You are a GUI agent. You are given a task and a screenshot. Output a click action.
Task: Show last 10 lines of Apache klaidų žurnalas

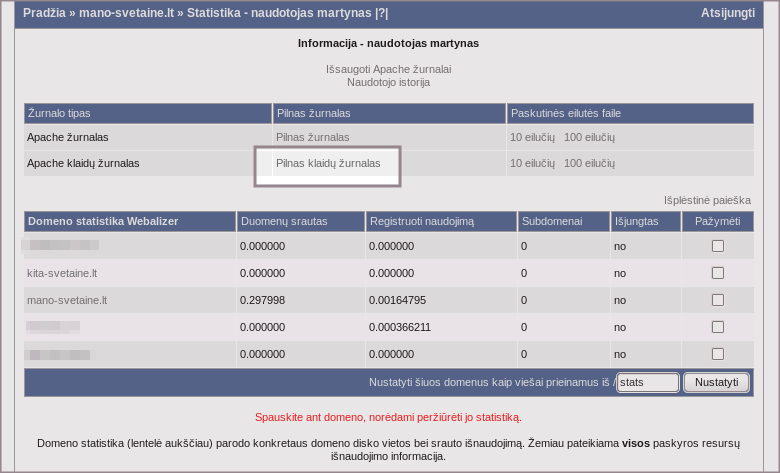pyautogui.click(x=532, y=163)
